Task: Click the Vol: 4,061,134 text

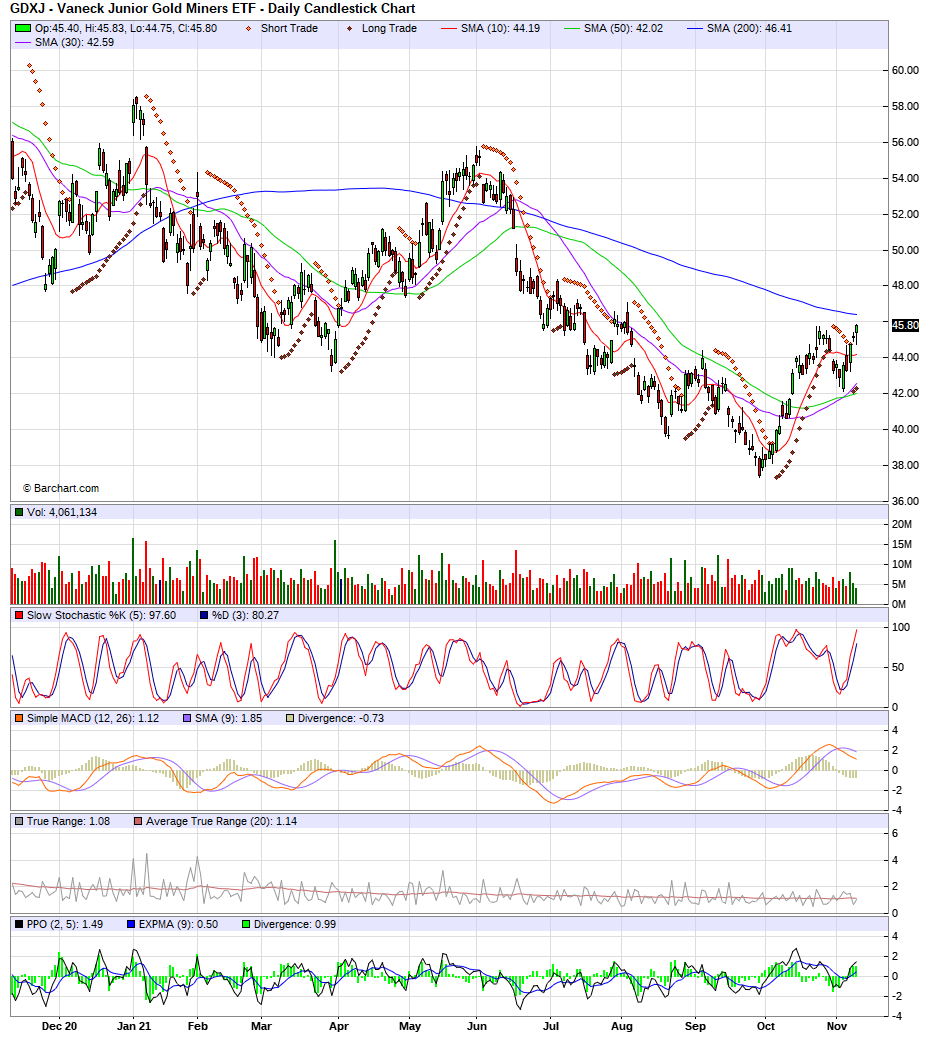Action: 62,512
